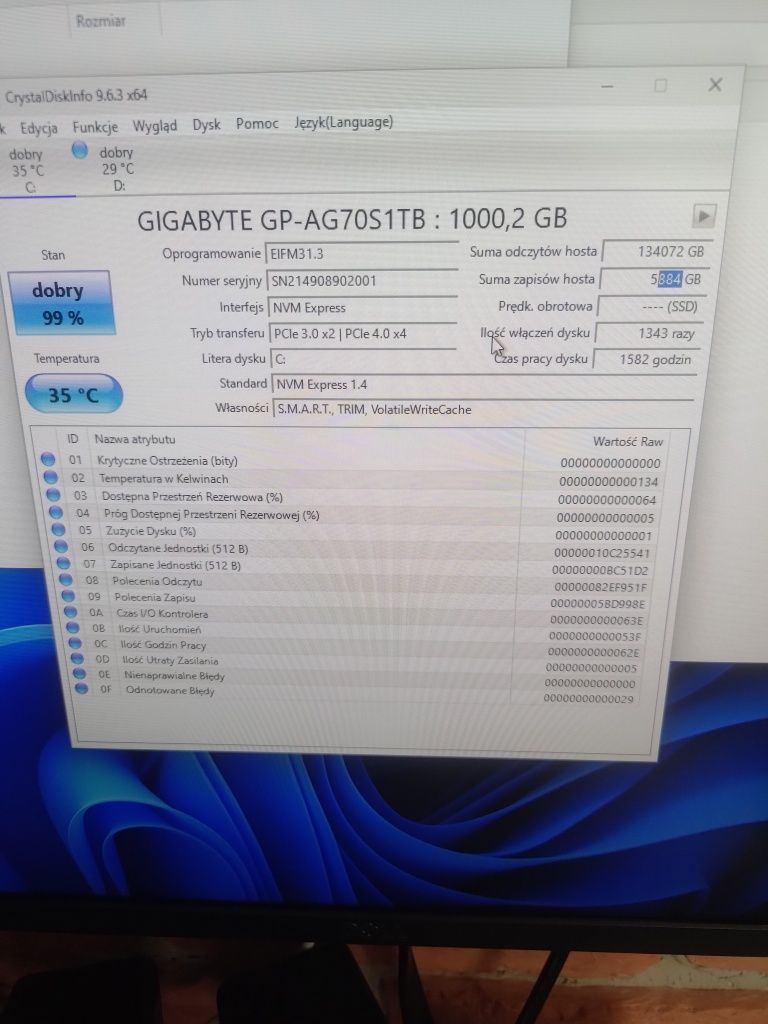Click the Standard field NVM Express 1.4

tap(484, 385)
